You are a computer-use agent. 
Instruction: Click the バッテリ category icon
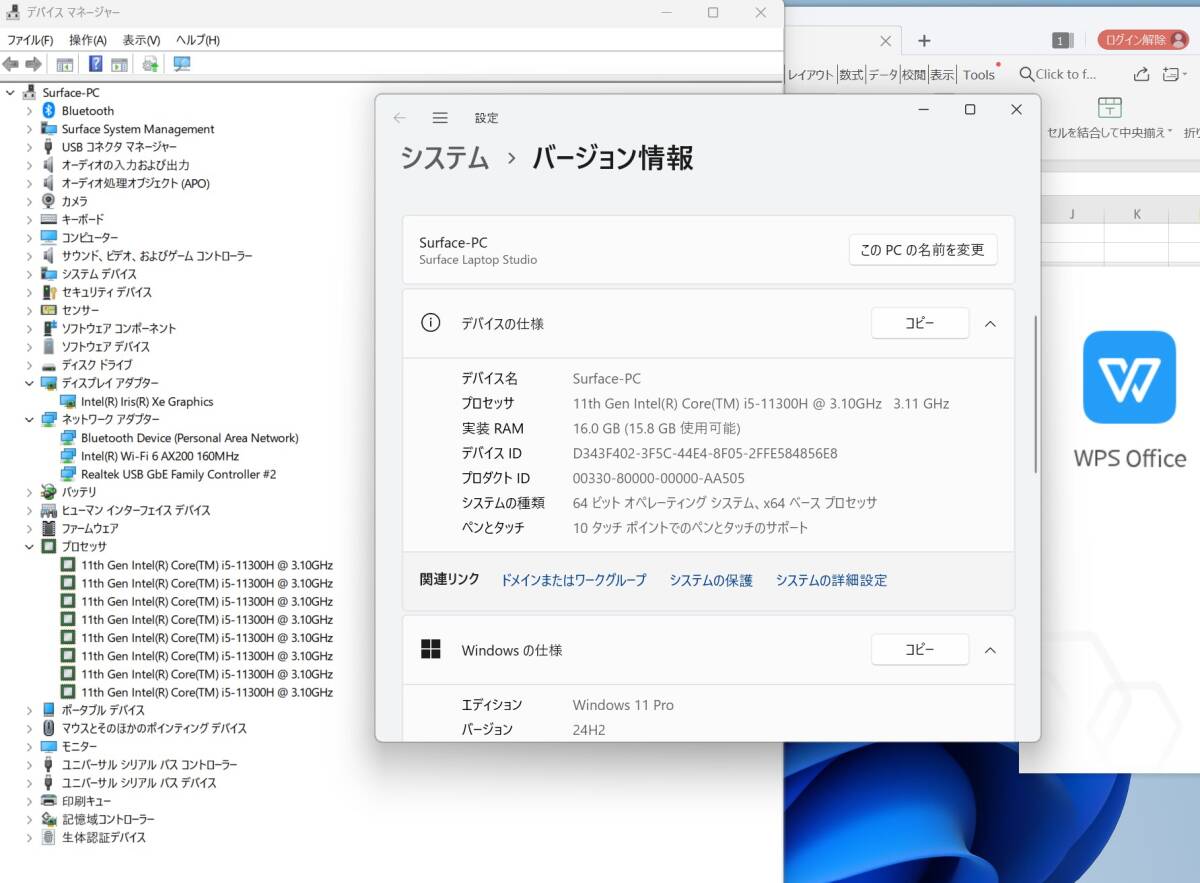click(x=49, y=492)
